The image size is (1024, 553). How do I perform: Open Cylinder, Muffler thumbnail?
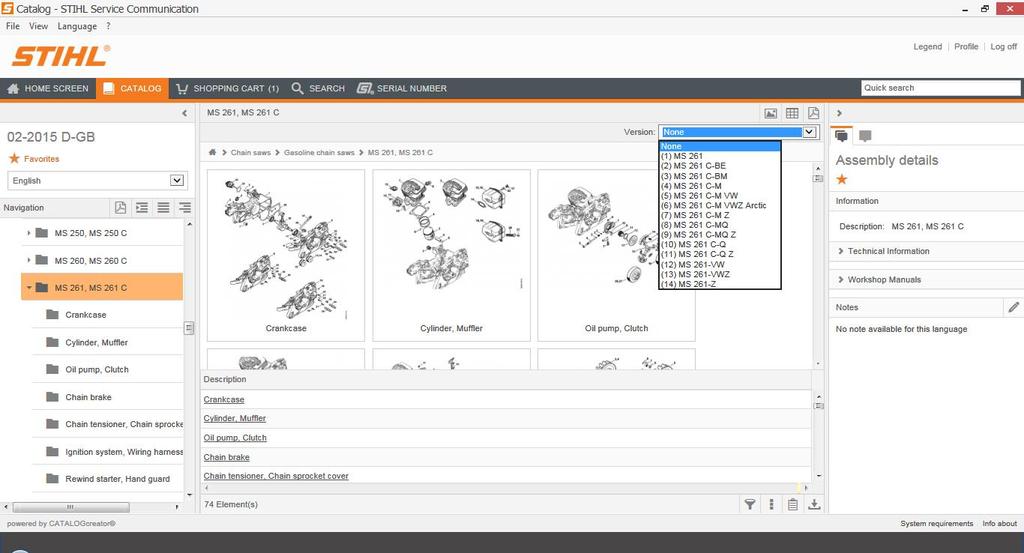[x=451, y=255]
